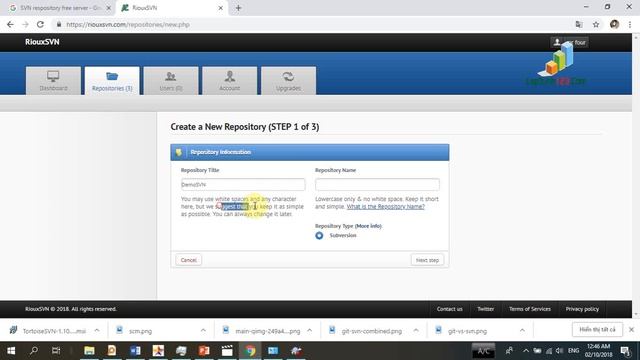The height and width of the screenshot is (360, 640).
Task: Open the Contact us footer link
Action: [x=449, y=309]
